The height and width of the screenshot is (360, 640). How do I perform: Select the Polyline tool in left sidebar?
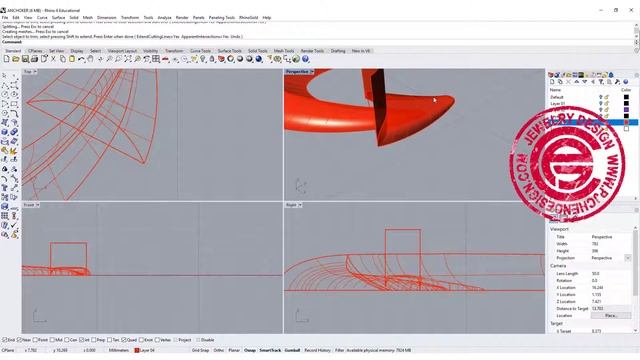pos(5,85)
